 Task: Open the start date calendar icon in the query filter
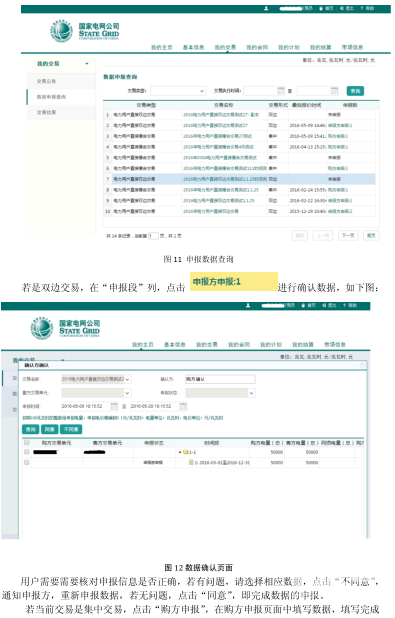click(281, 91)
